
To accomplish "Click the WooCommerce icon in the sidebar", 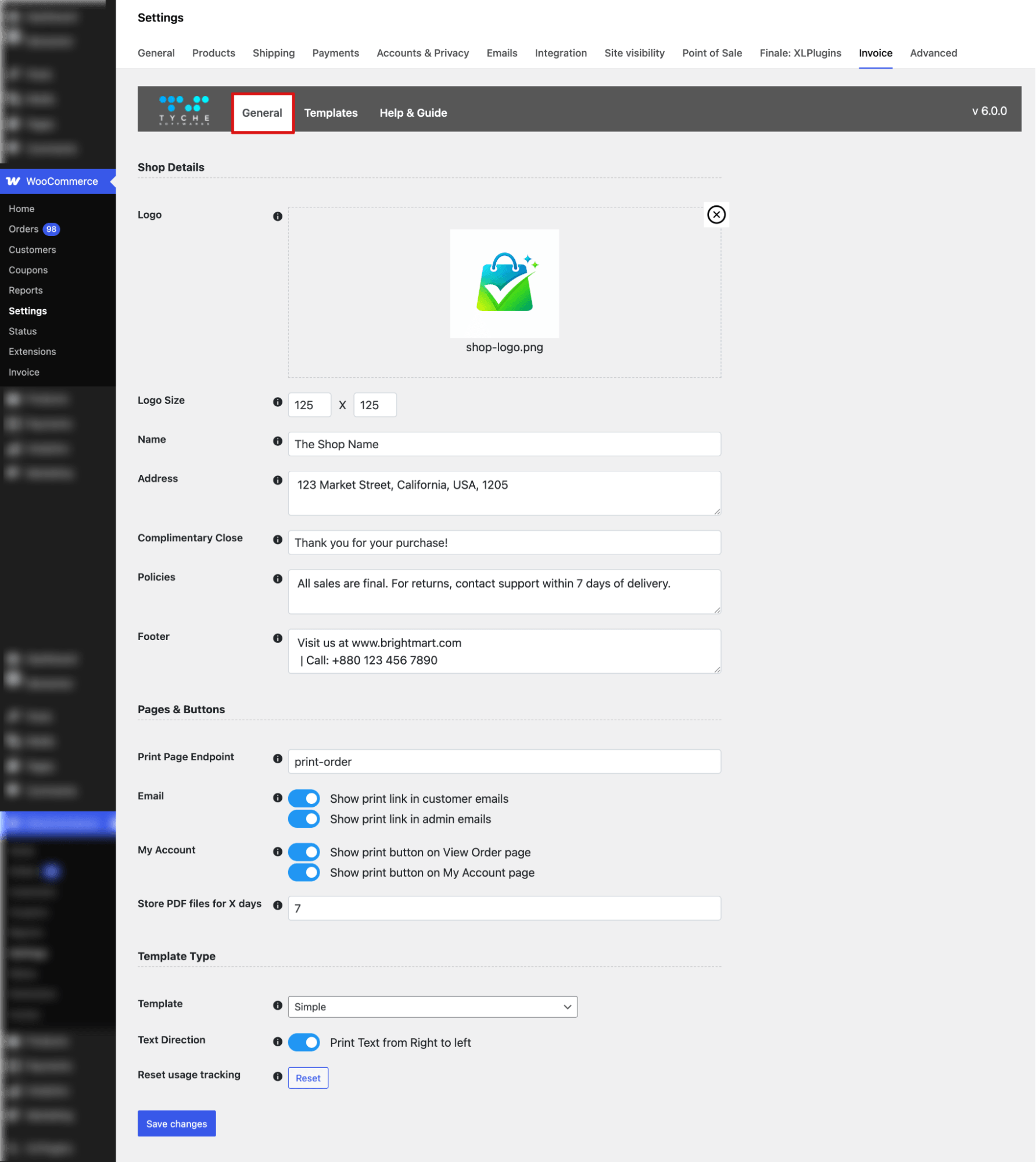I will pyautogui.click(x=14, y=181).
